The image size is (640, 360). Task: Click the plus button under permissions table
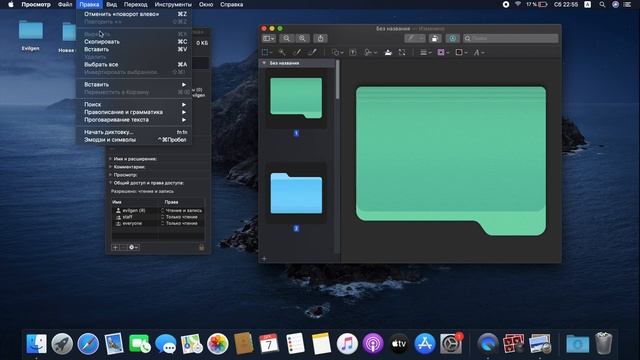click(x=115, y=247)
